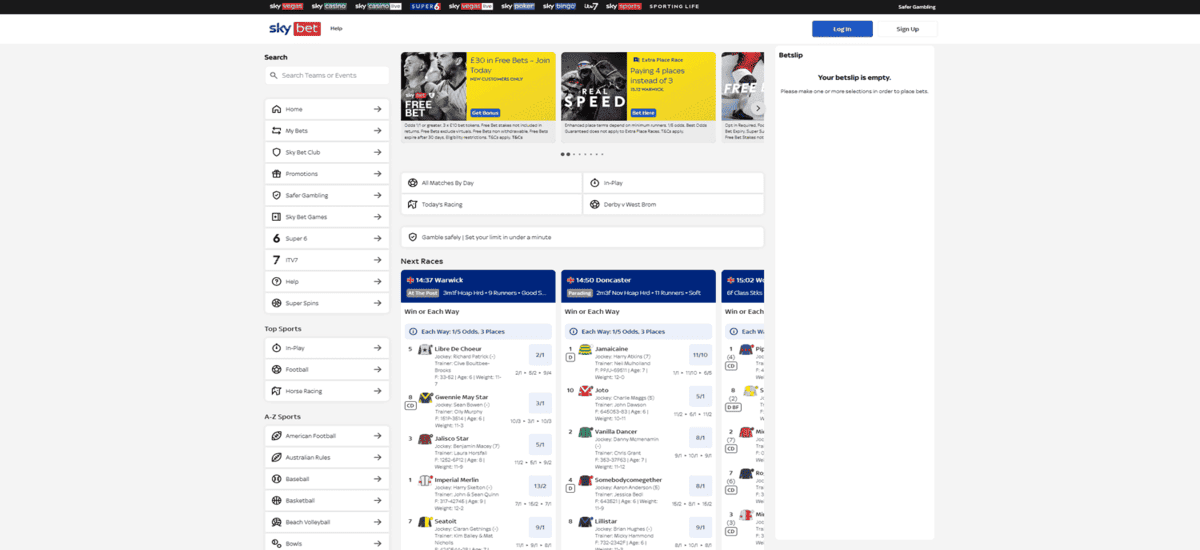1200x550 pixels.
Task: Click the Vanilla Dancer jockey silks icon
Action: [x=585, y=432]
